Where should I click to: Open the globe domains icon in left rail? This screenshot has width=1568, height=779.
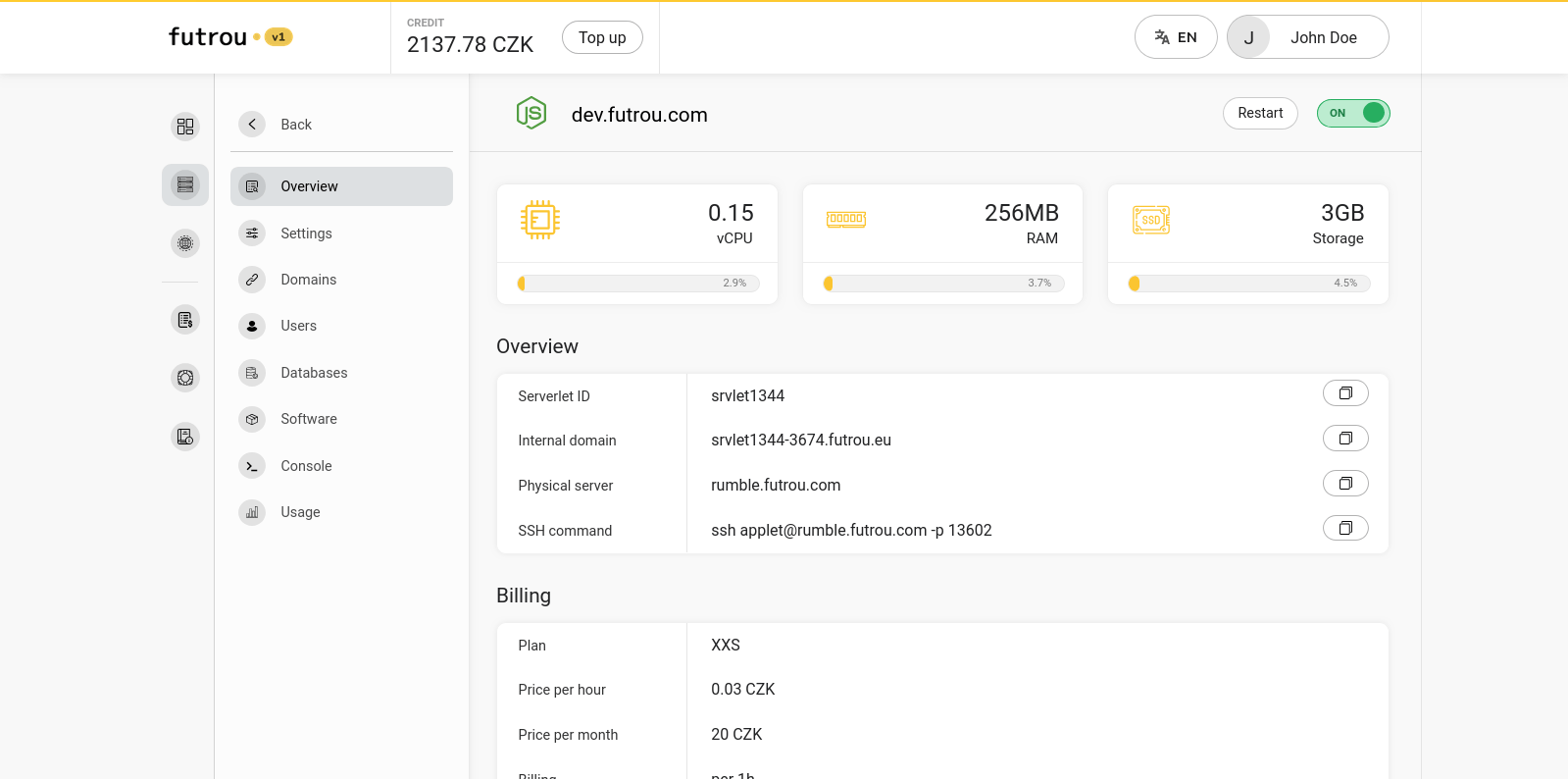tap(185, 243)
